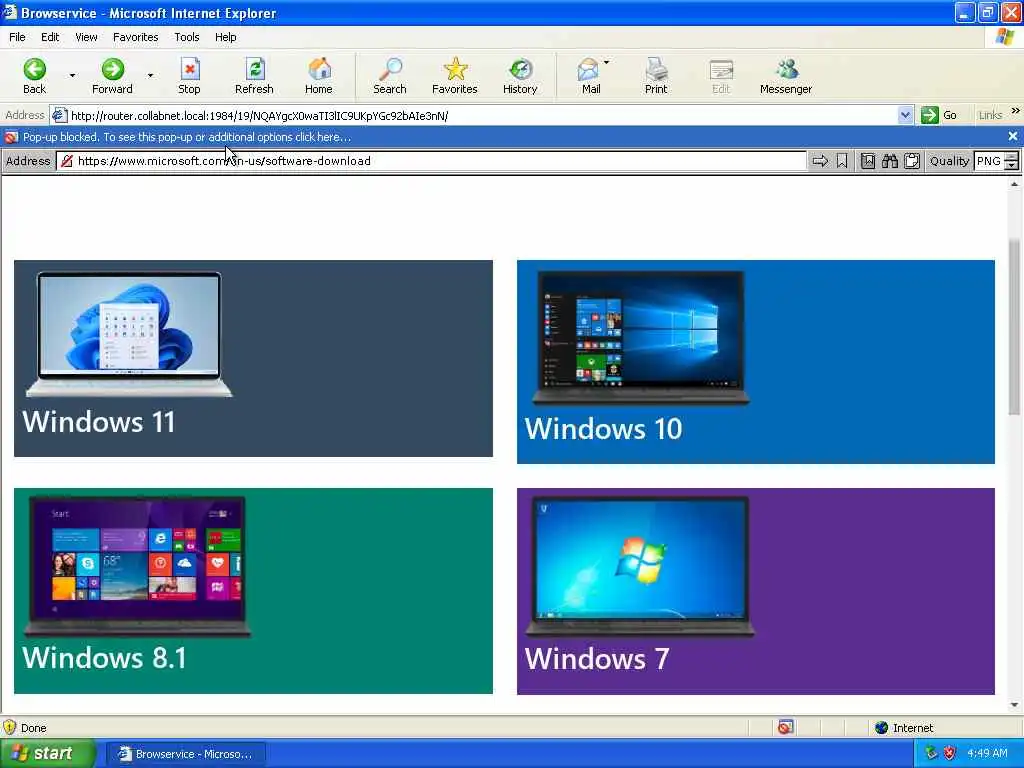Stop the page from loading
This screenshot has width=1024, height=768.
[x=189, y=76]
